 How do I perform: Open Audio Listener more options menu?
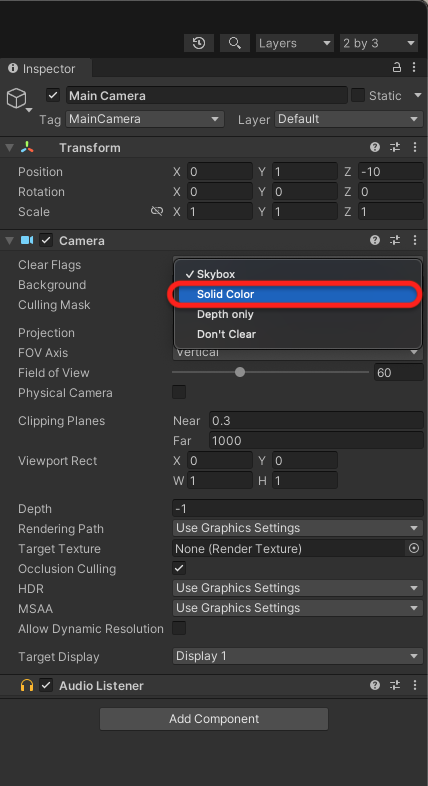click(x=414, y=685)
